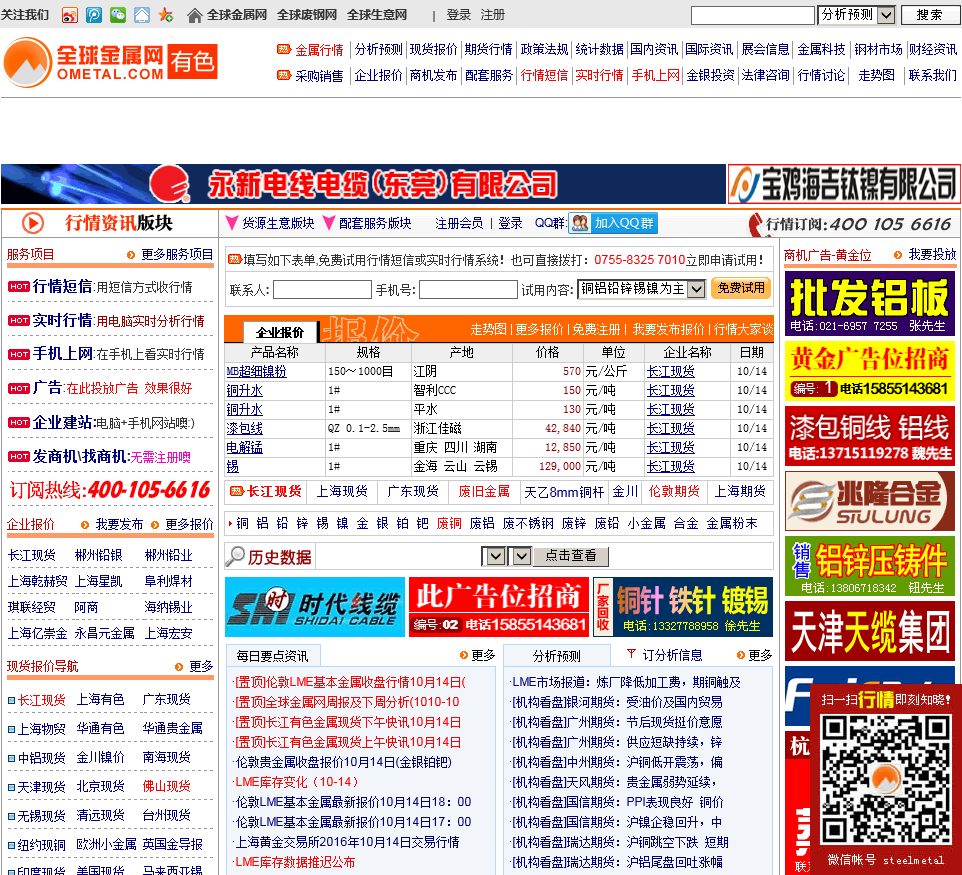The width and height of the screenshot is (962, 875).
Task: Click the orange icon beside 采购销售 menu
Action: click(x=283, y=75)
